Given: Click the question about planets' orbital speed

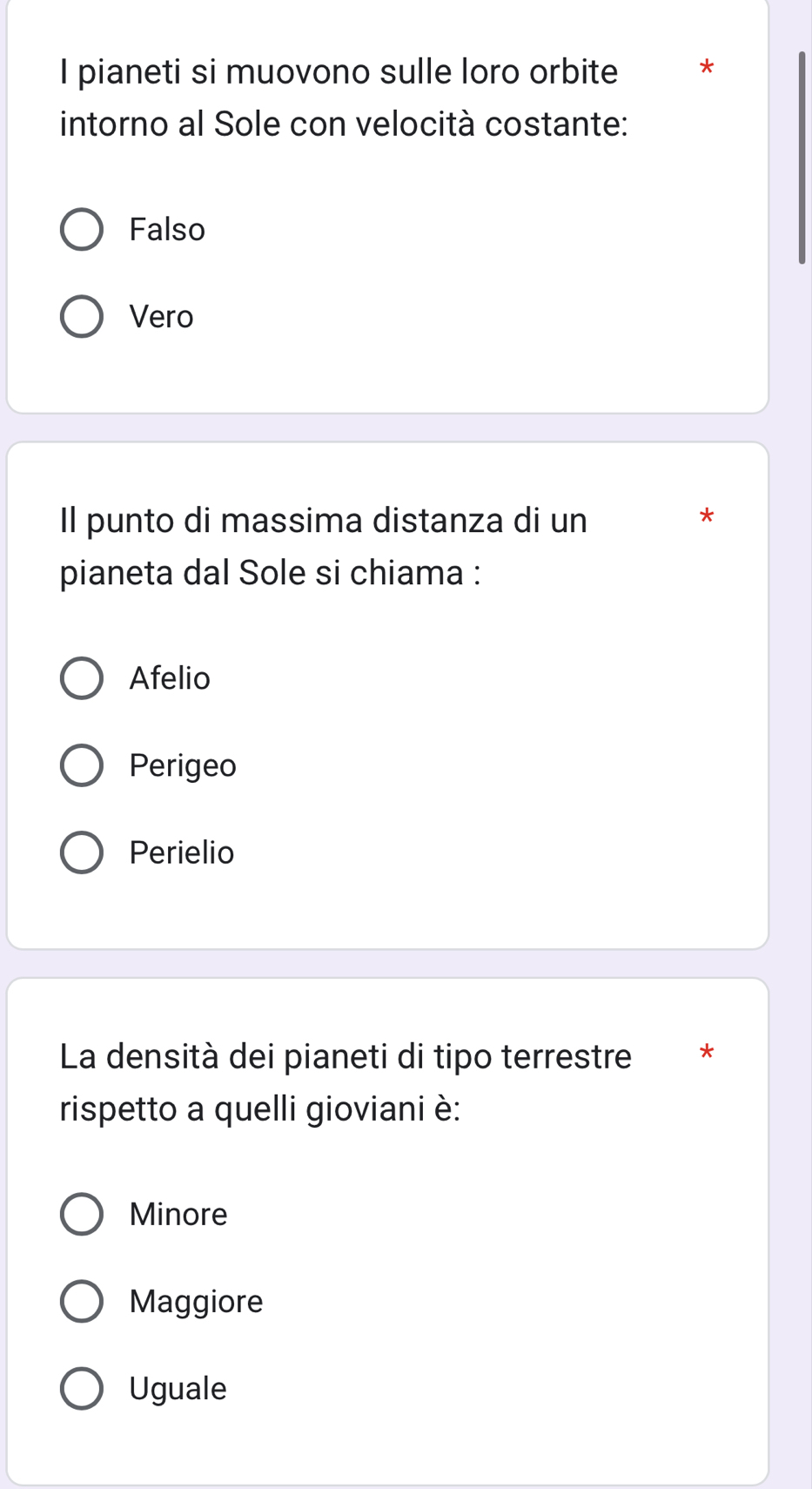Looking at the screenshot, I should coord(345,98).
